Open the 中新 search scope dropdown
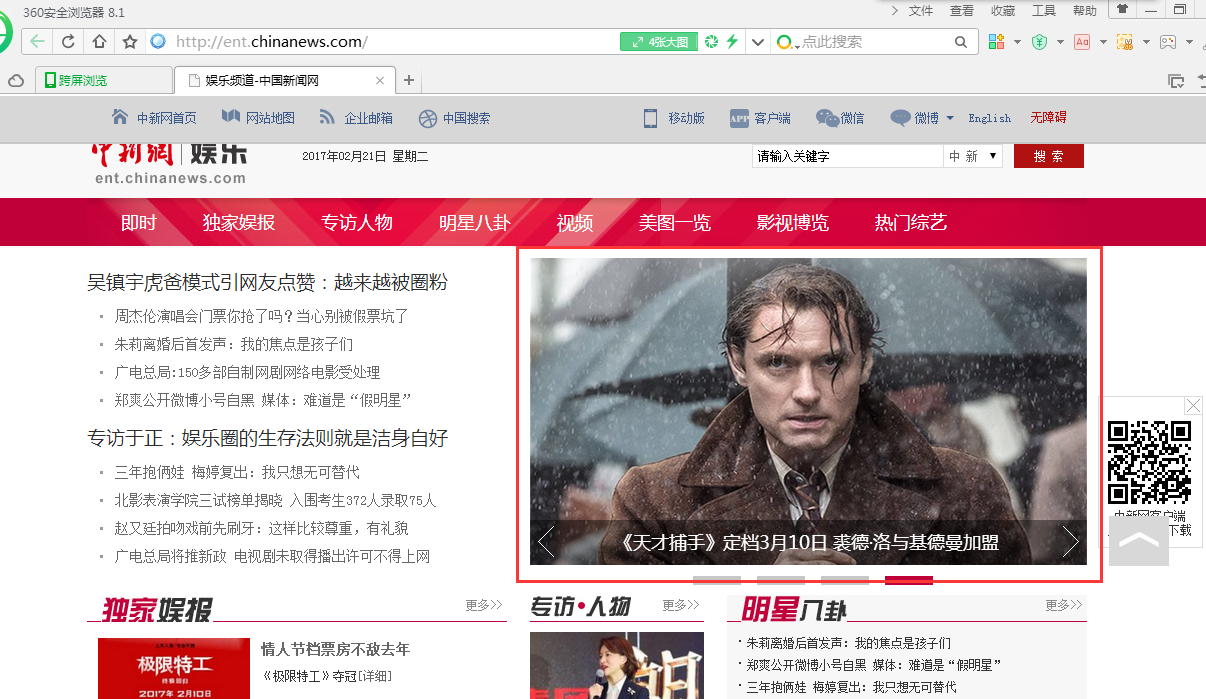 click(973, 156)
